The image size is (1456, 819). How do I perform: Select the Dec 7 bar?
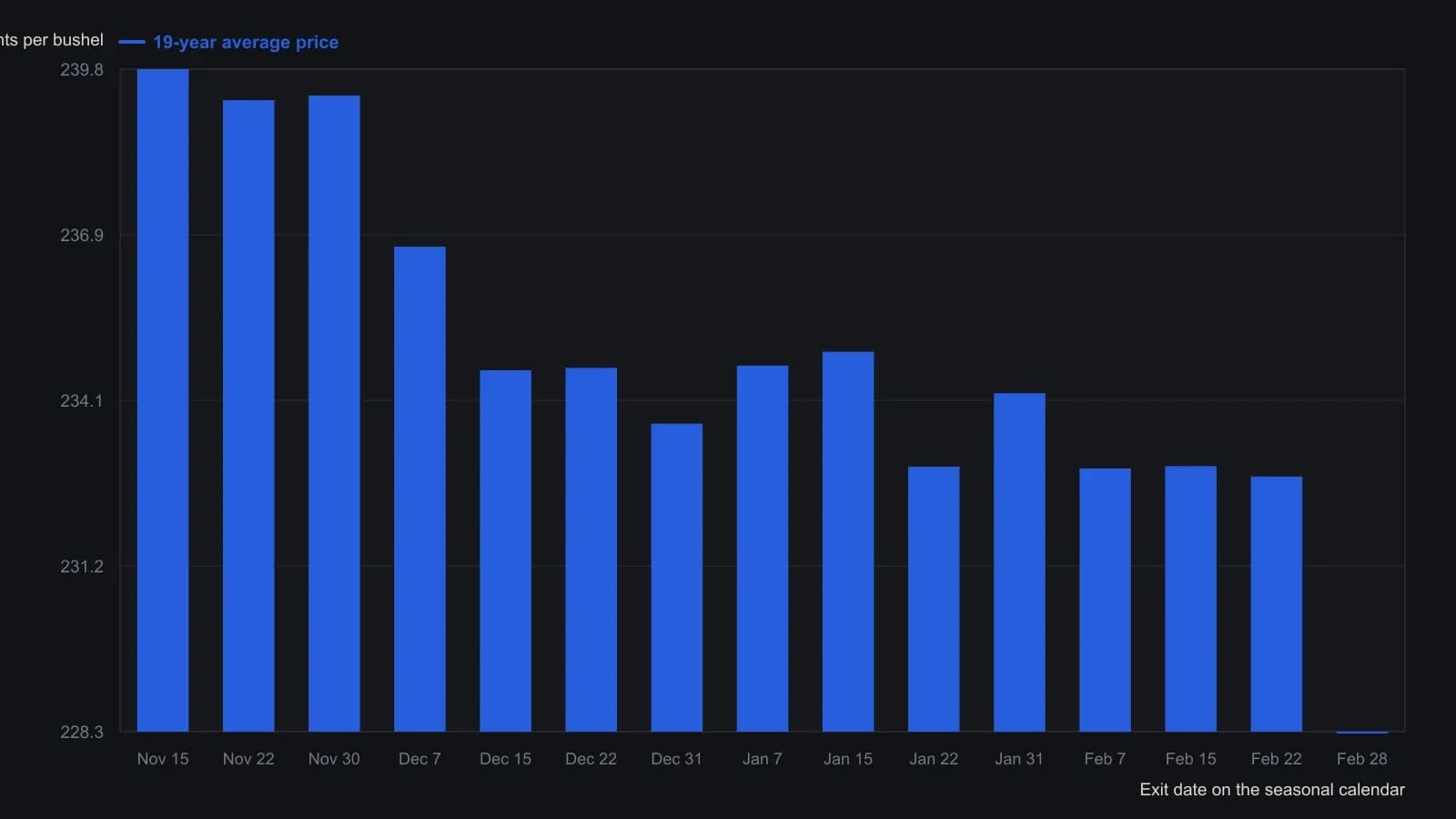420,489
